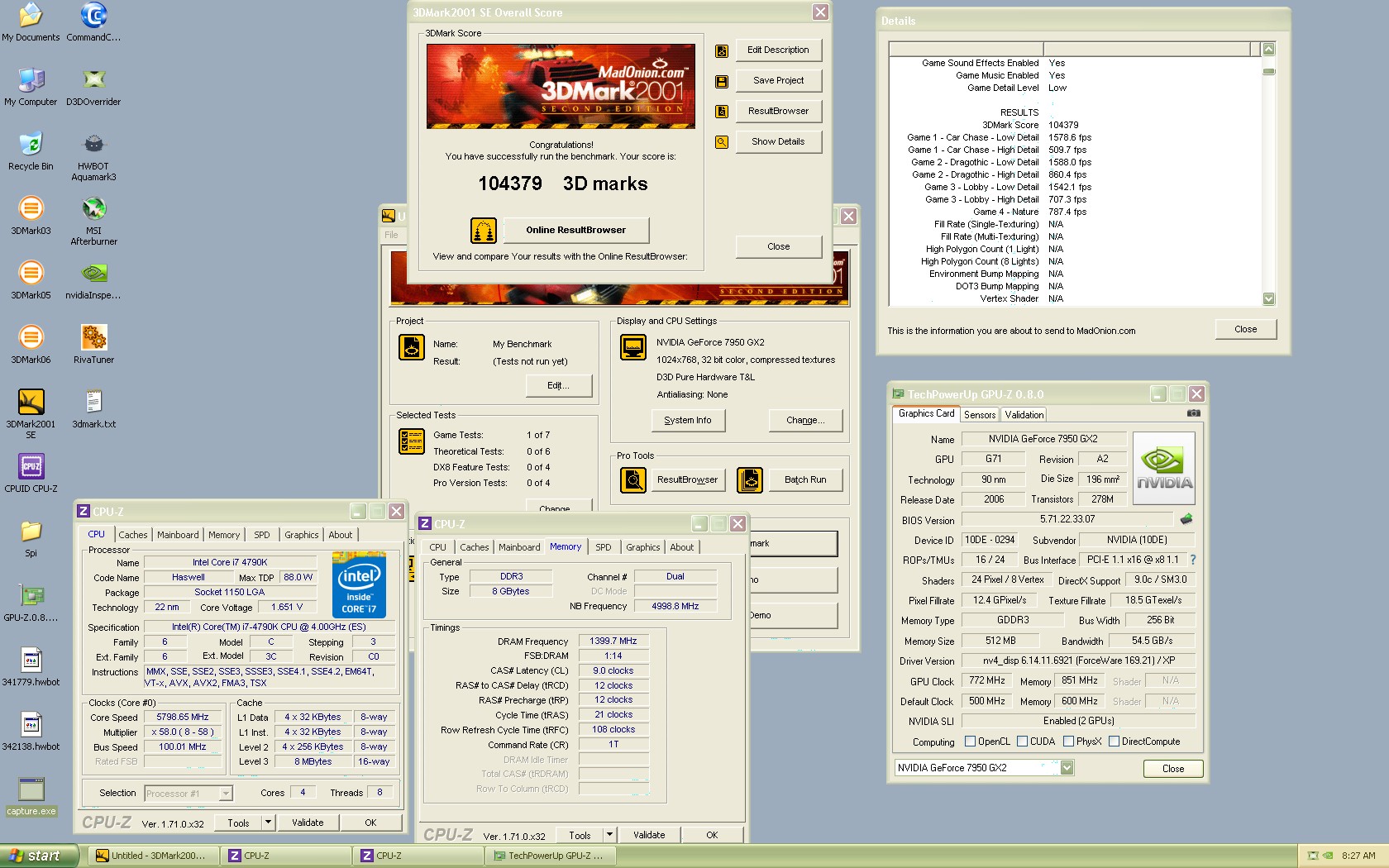1389x868 pixels.
Task: Click ResultBrowser magnifier icon in Pro Tools
Action: pos(633,479)
